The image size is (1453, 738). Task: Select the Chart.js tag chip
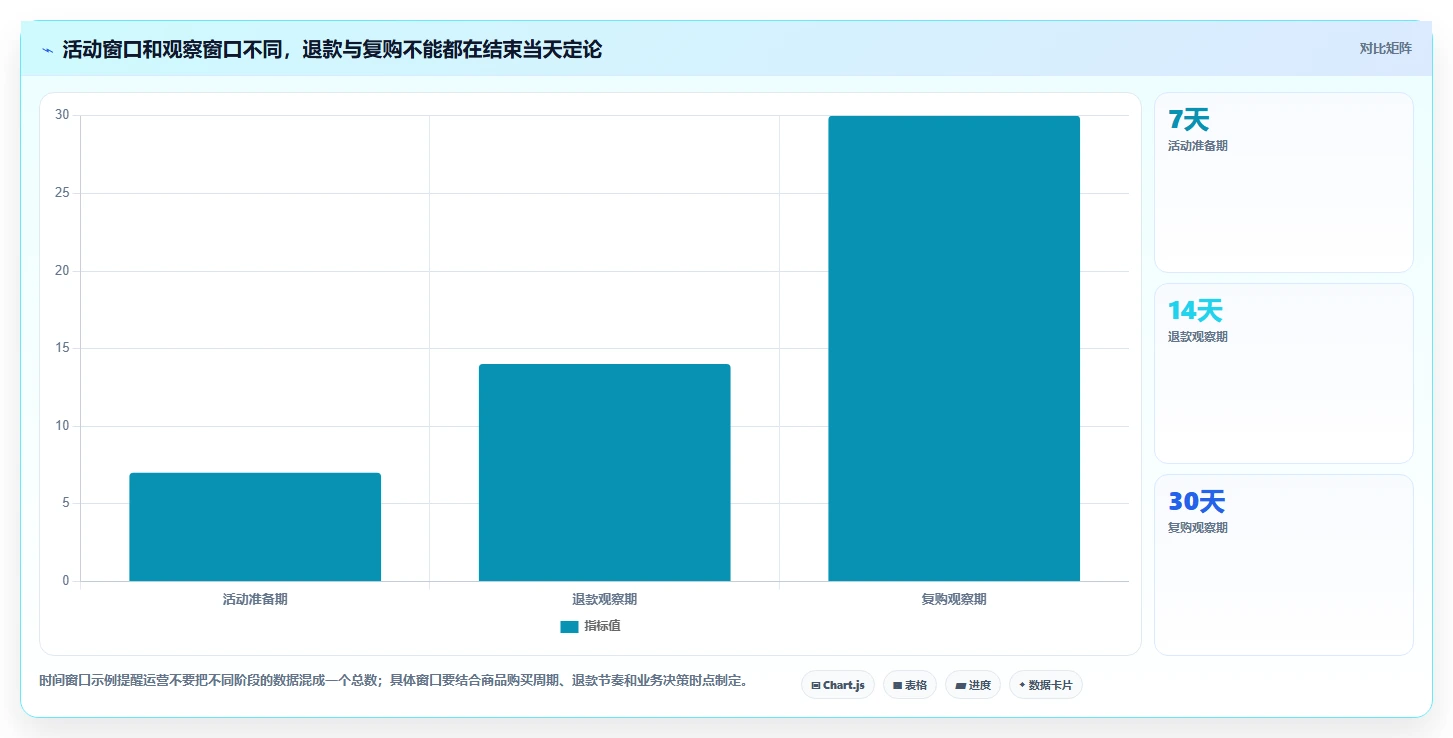[838, 685]
